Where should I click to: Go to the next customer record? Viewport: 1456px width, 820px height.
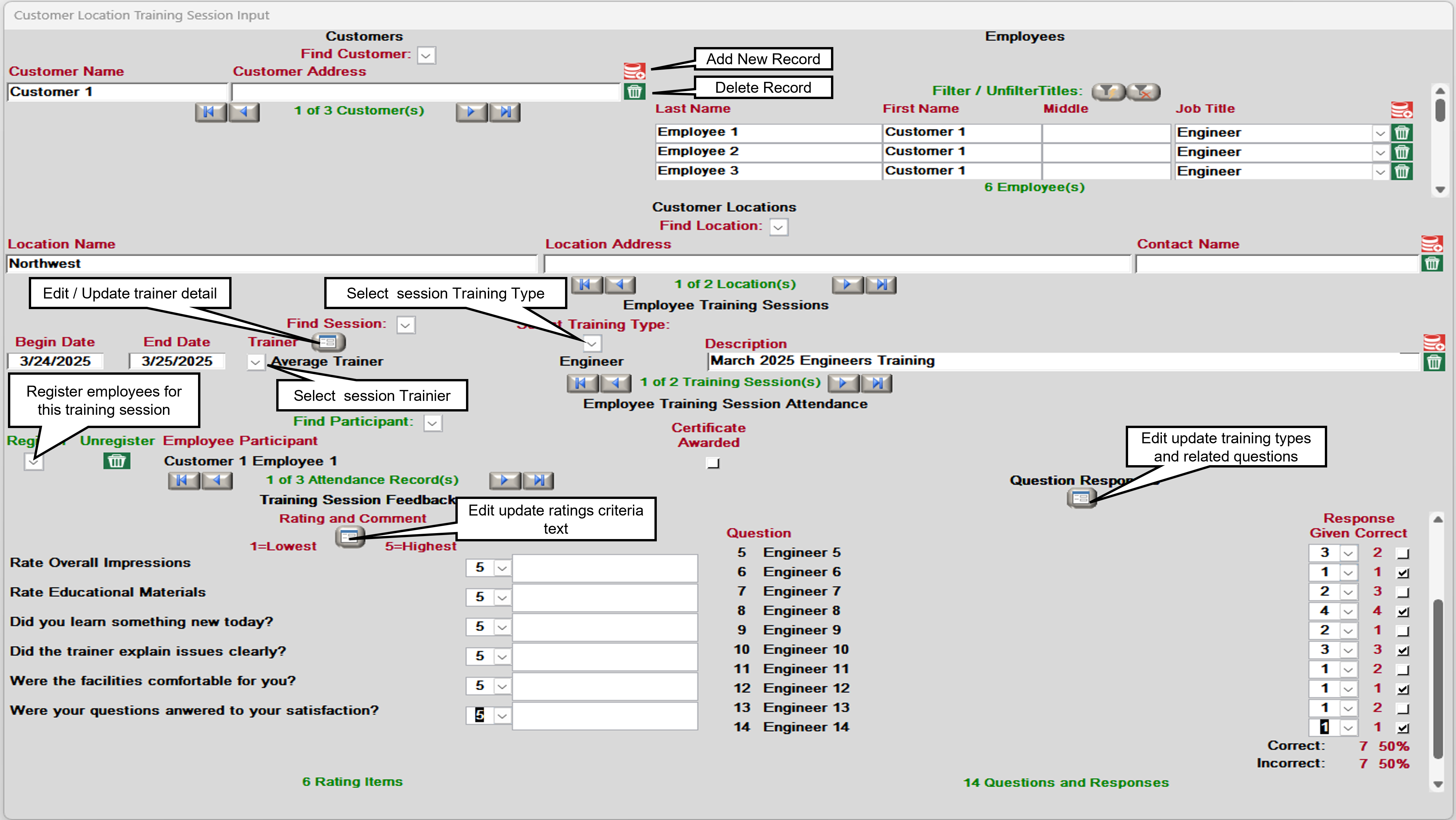point(471,112)
